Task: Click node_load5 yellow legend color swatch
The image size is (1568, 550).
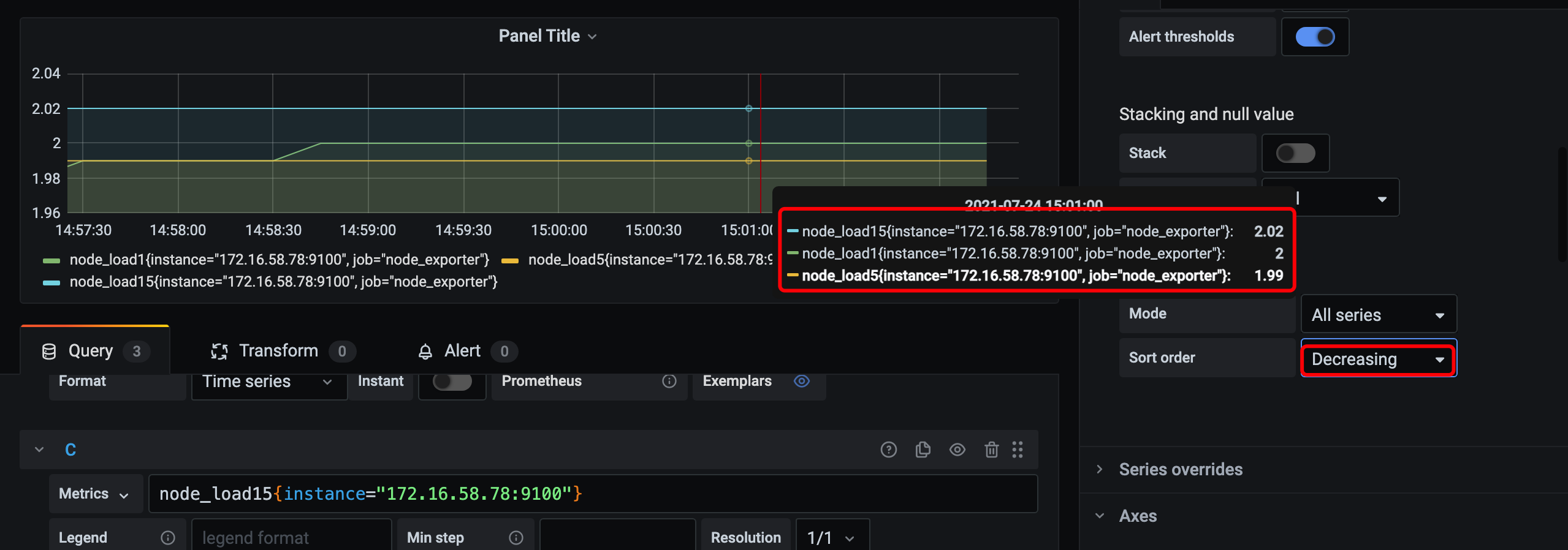Action: (510, 261)
